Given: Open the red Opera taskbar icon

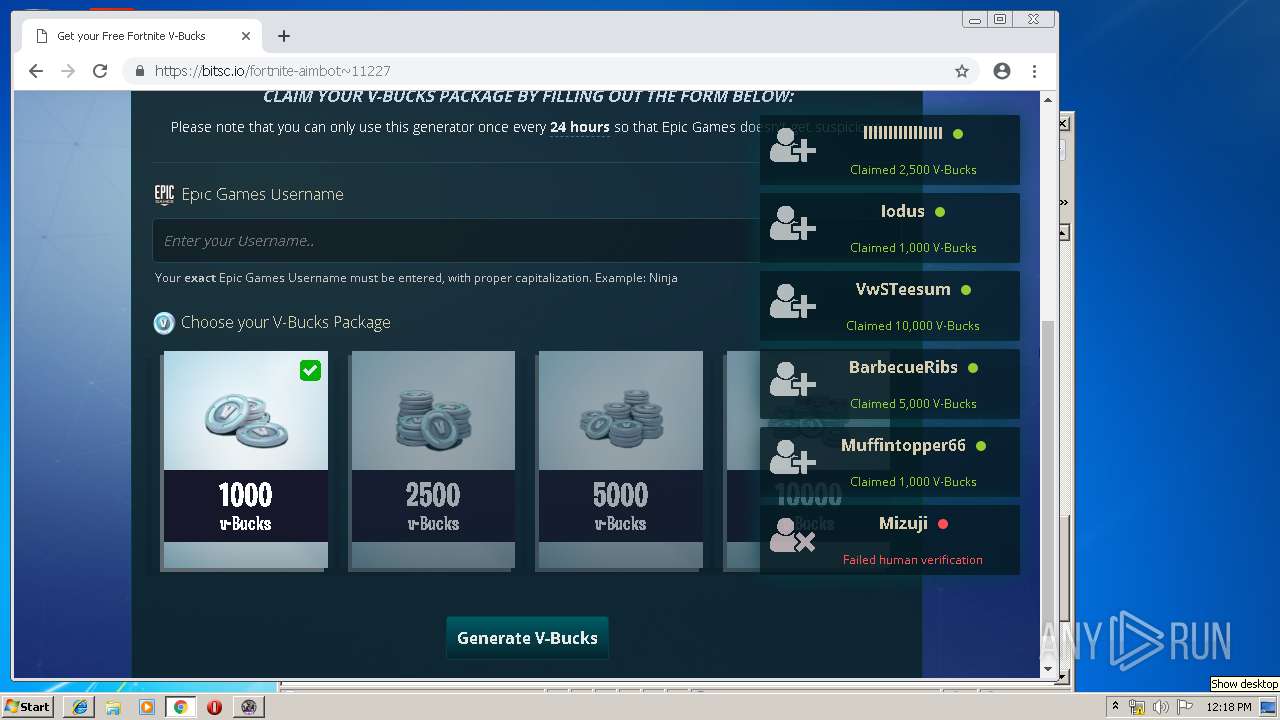Looking at the screenshot, I should pos(214,707).
